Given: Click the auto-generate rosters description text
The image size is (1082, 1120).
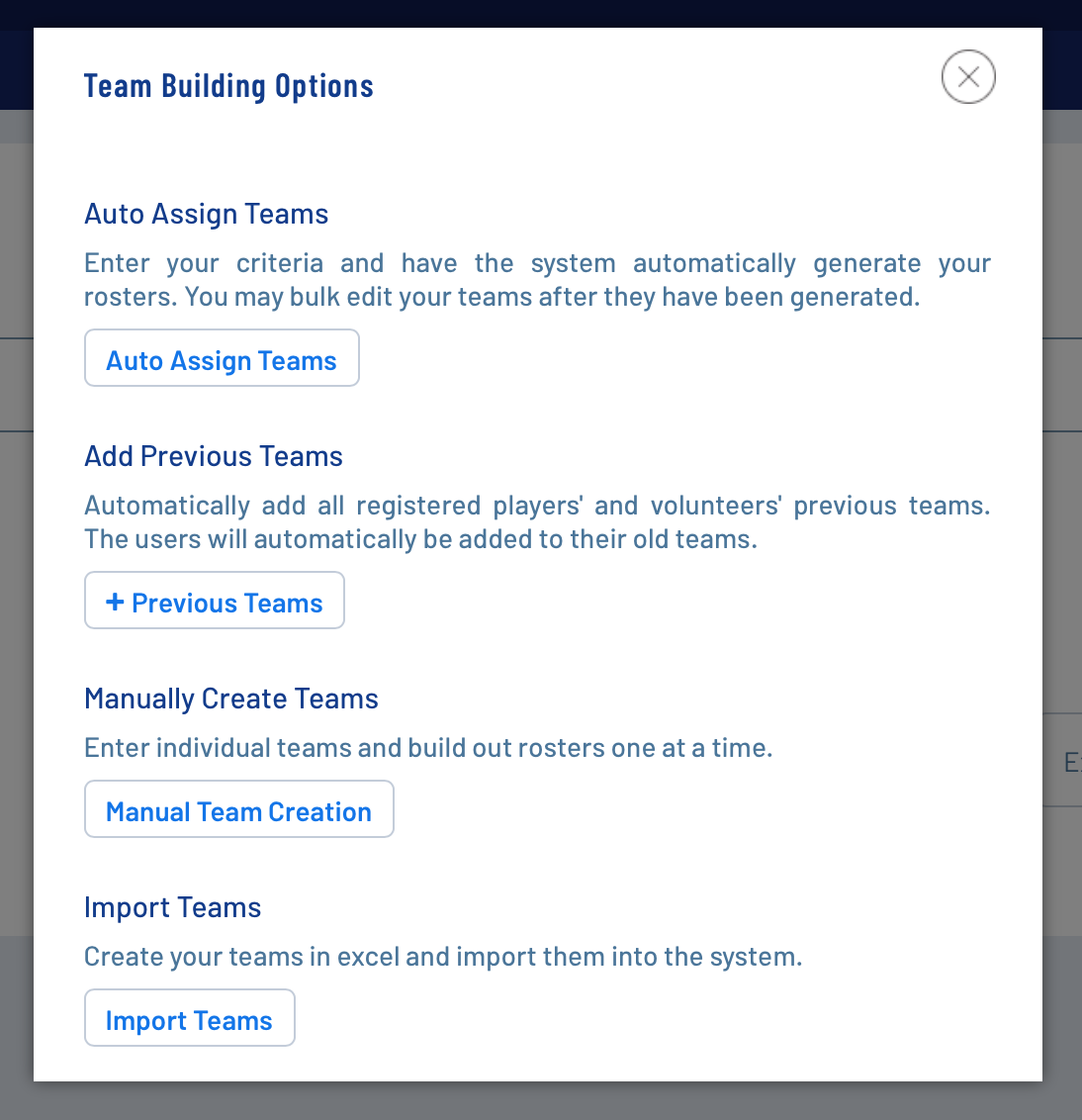Looking at the screenshot, I should click(x=537, y=263).
